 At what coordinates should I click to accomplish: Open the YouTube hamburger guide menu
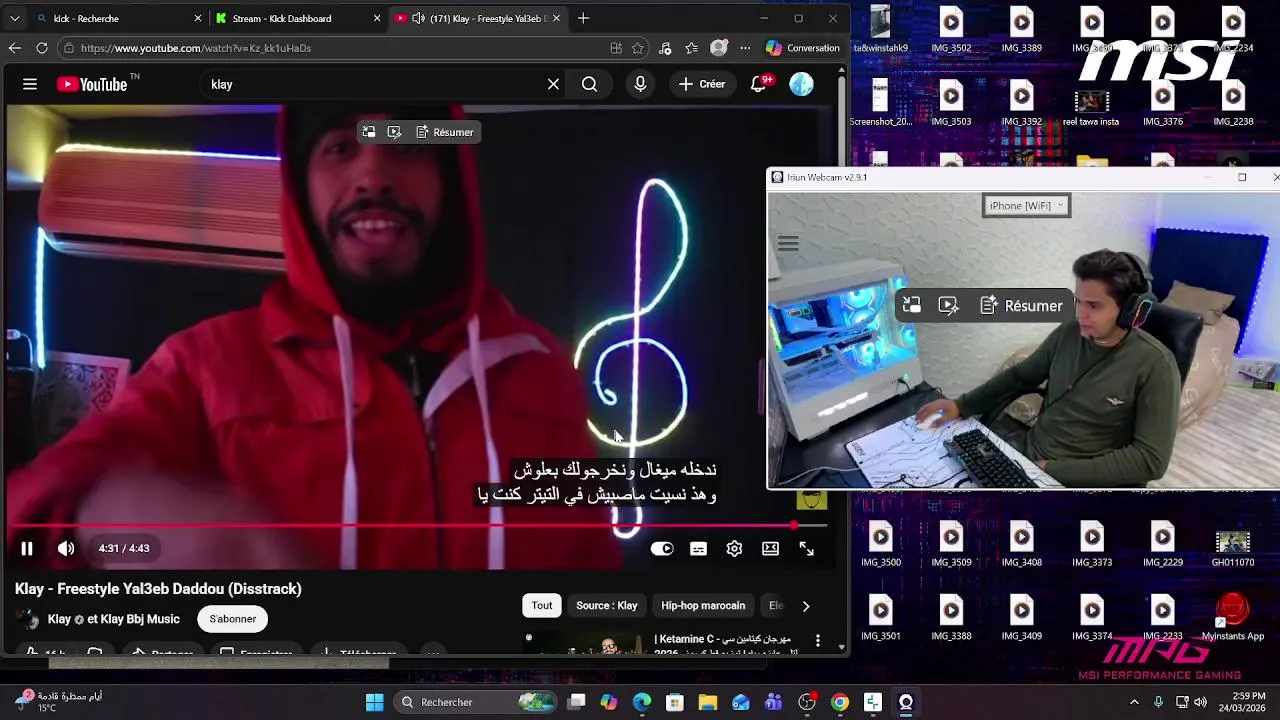(30, 85)
